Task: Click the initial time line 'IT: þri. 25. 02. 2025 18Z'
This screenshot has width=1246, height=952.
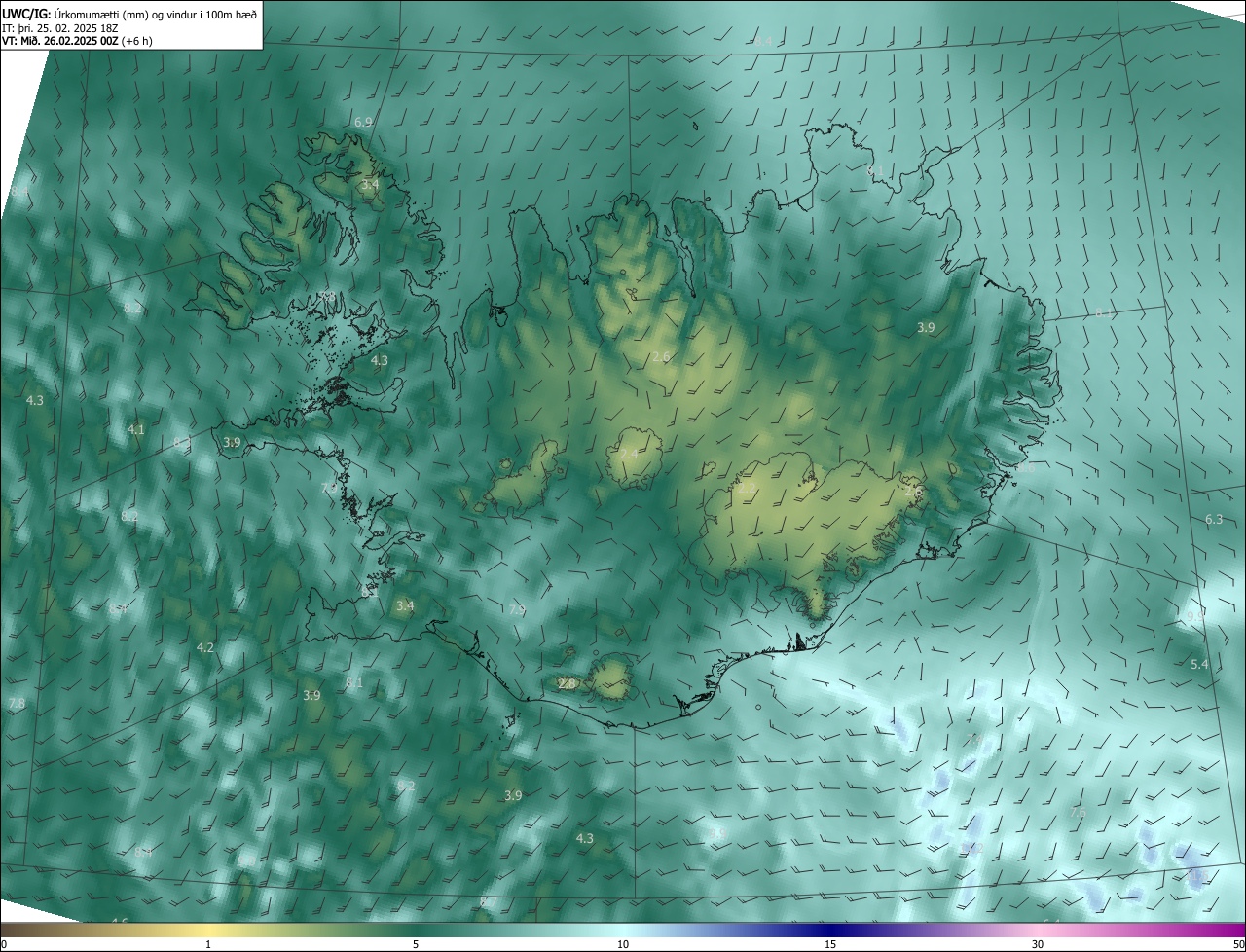Action: pyautogui.click(x=60, y=28)
